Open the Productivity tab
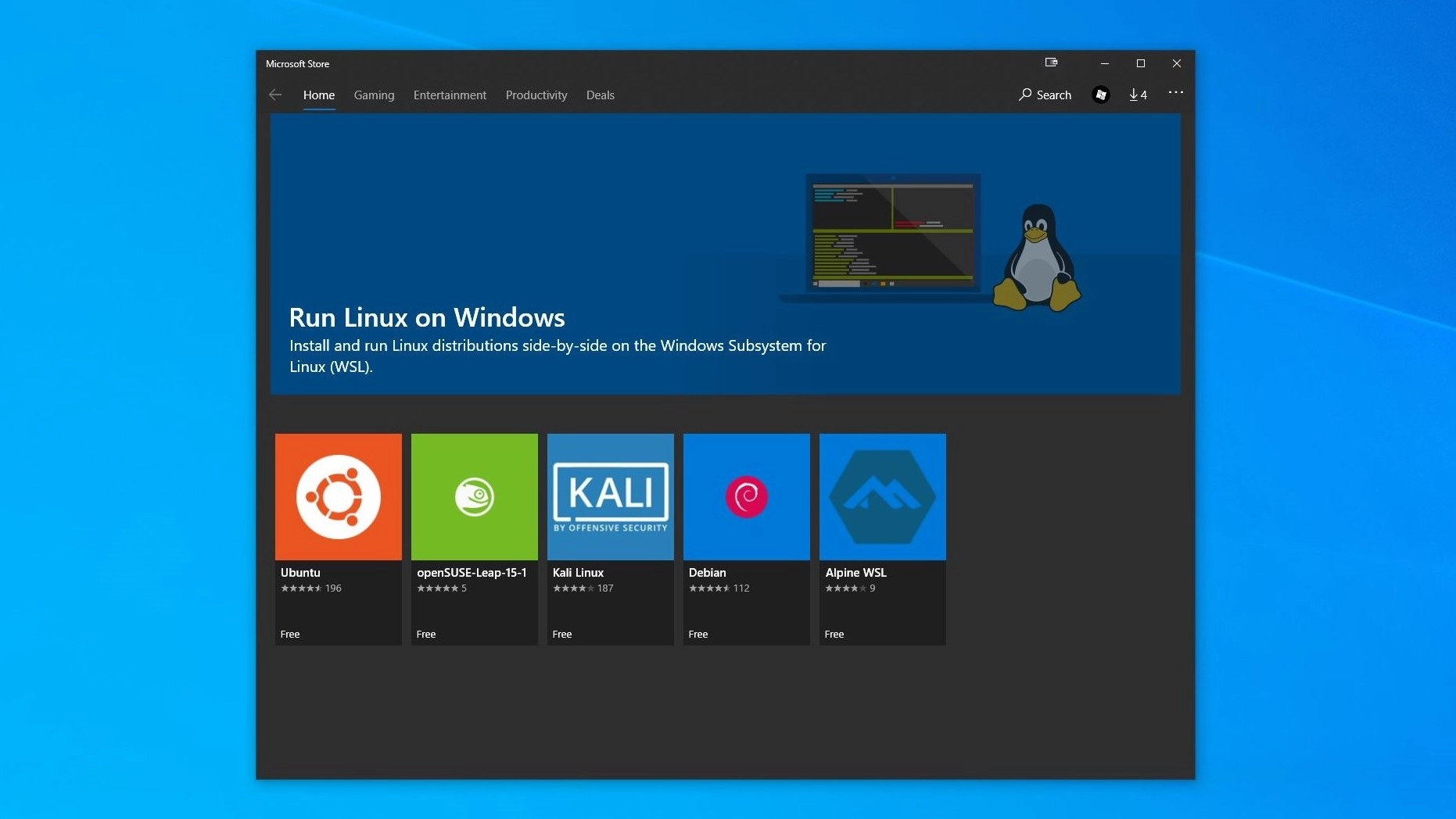 536,95
